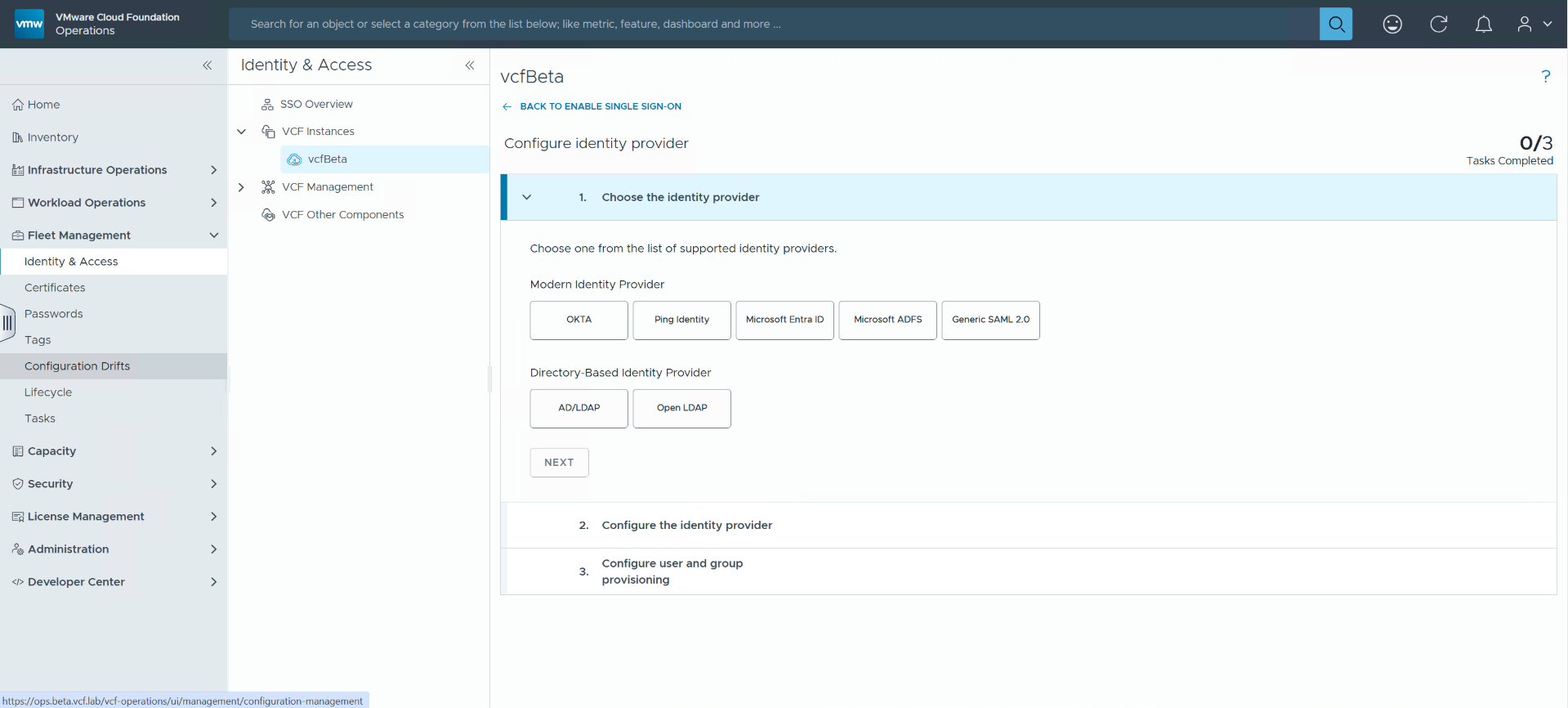Viewport: 1568px width, 708px height.
Task: Open Passwords menu item
Action: (x=114, y=314)
